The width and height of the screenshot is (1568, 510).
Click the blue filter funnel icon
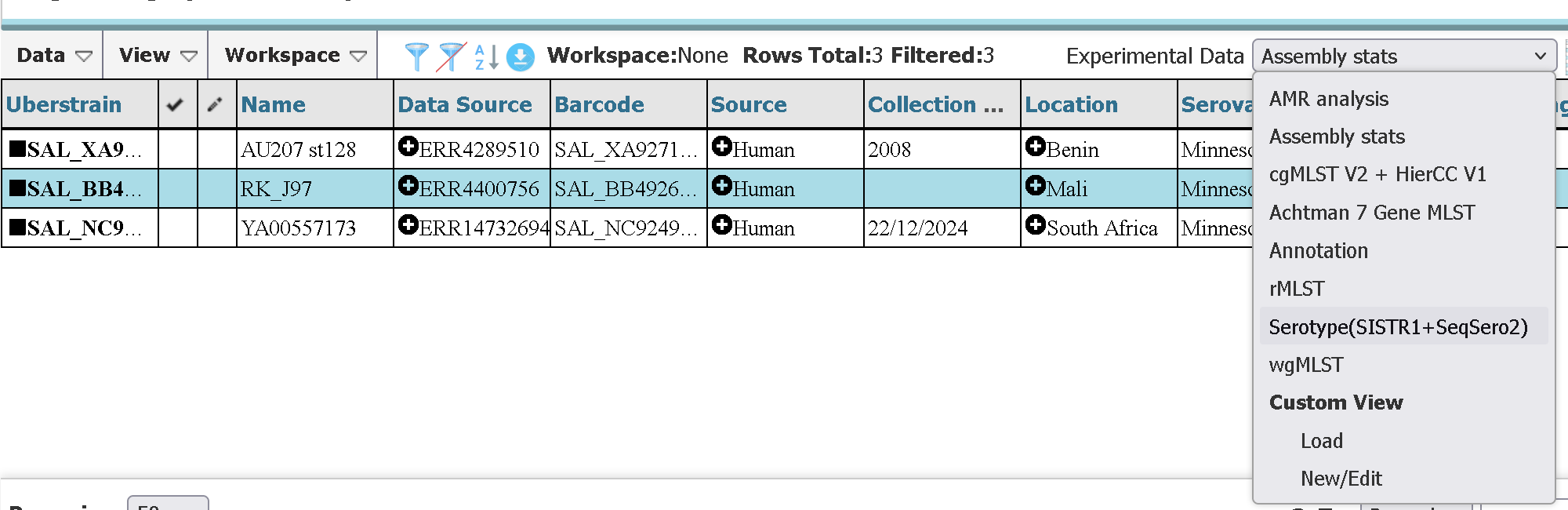(416, 56)
